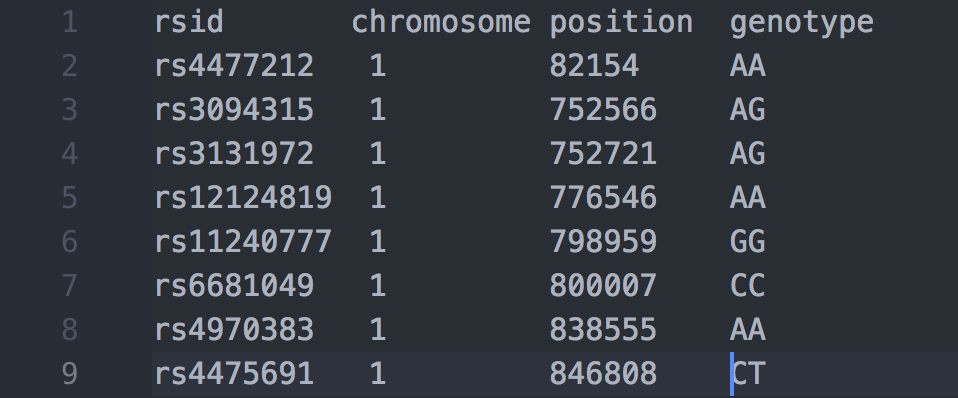Click line number 5 in the gutter
The width and height of the screenshot is (958, 398).
point(70,198)
